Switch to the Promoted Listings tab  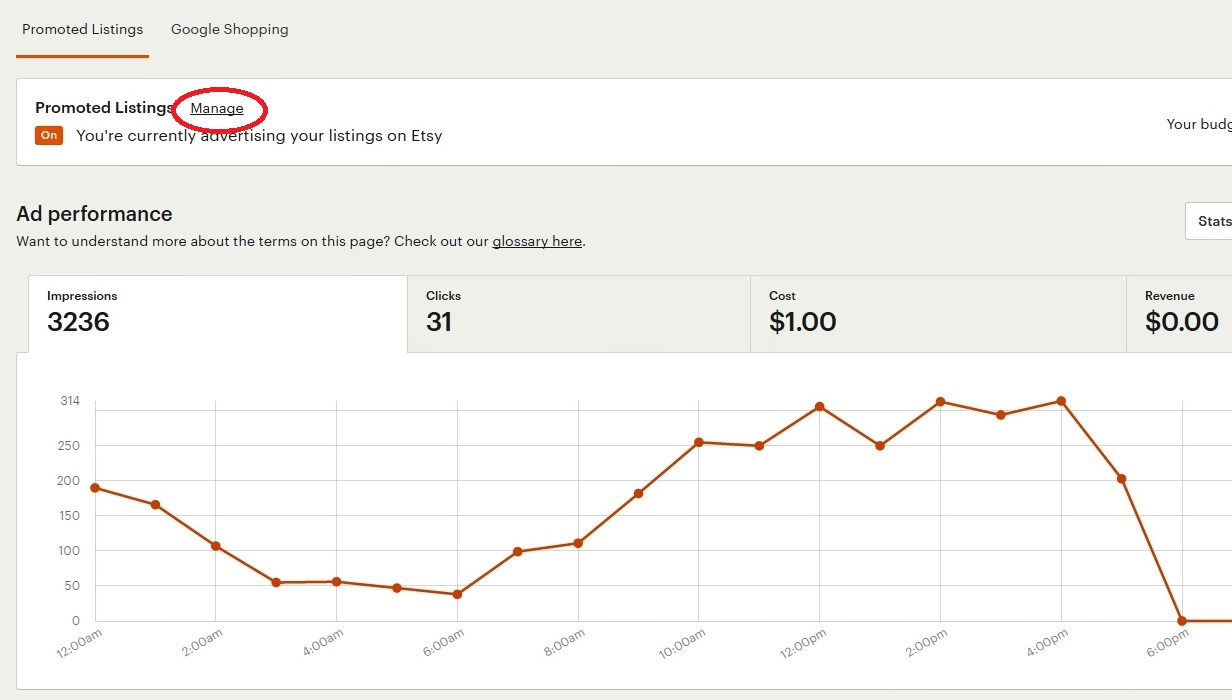(82, 30)
